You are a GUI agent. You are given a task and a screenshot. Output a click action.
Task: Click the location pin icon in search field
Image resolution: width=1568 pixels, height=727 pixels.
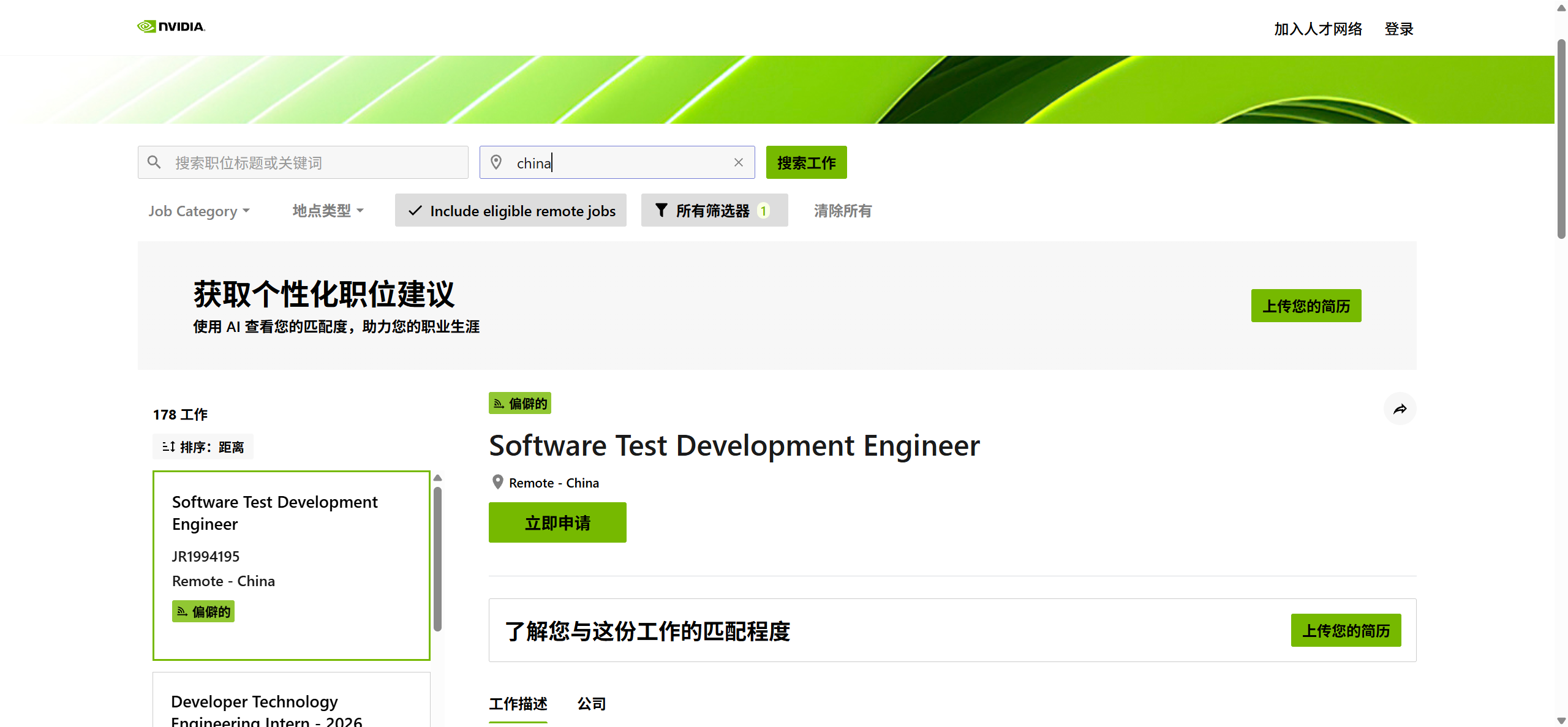(x=496, y=162)
